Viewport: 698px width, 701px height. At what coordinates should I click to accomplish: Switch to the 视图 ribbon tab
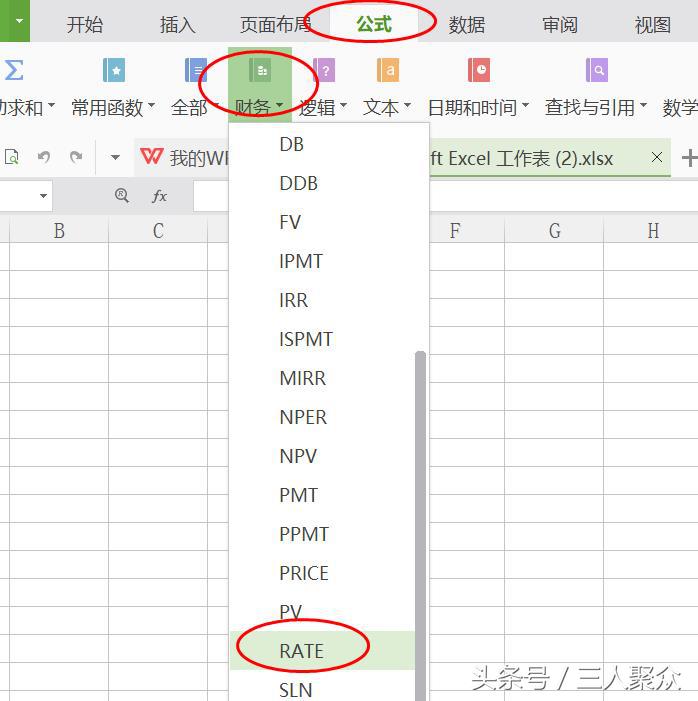pos(653,24)
